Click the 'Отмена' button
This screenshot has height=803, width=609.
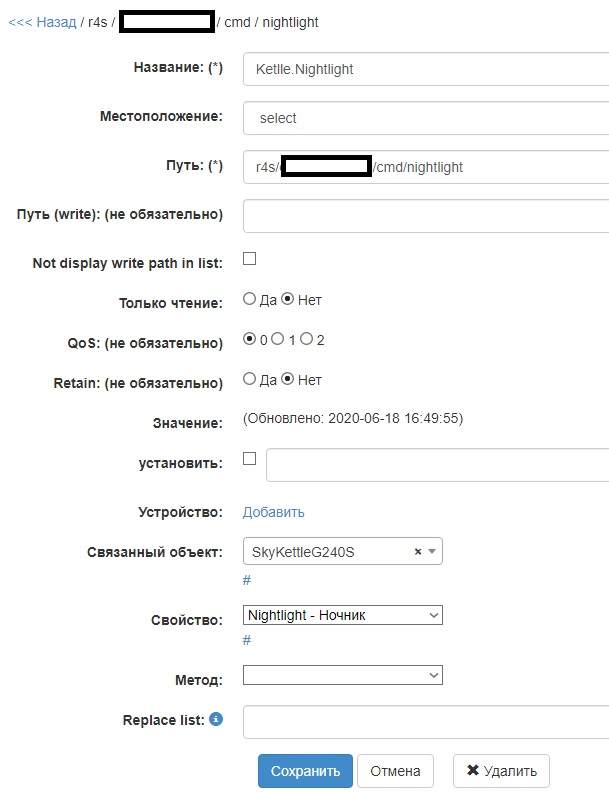tap(395, 771)
